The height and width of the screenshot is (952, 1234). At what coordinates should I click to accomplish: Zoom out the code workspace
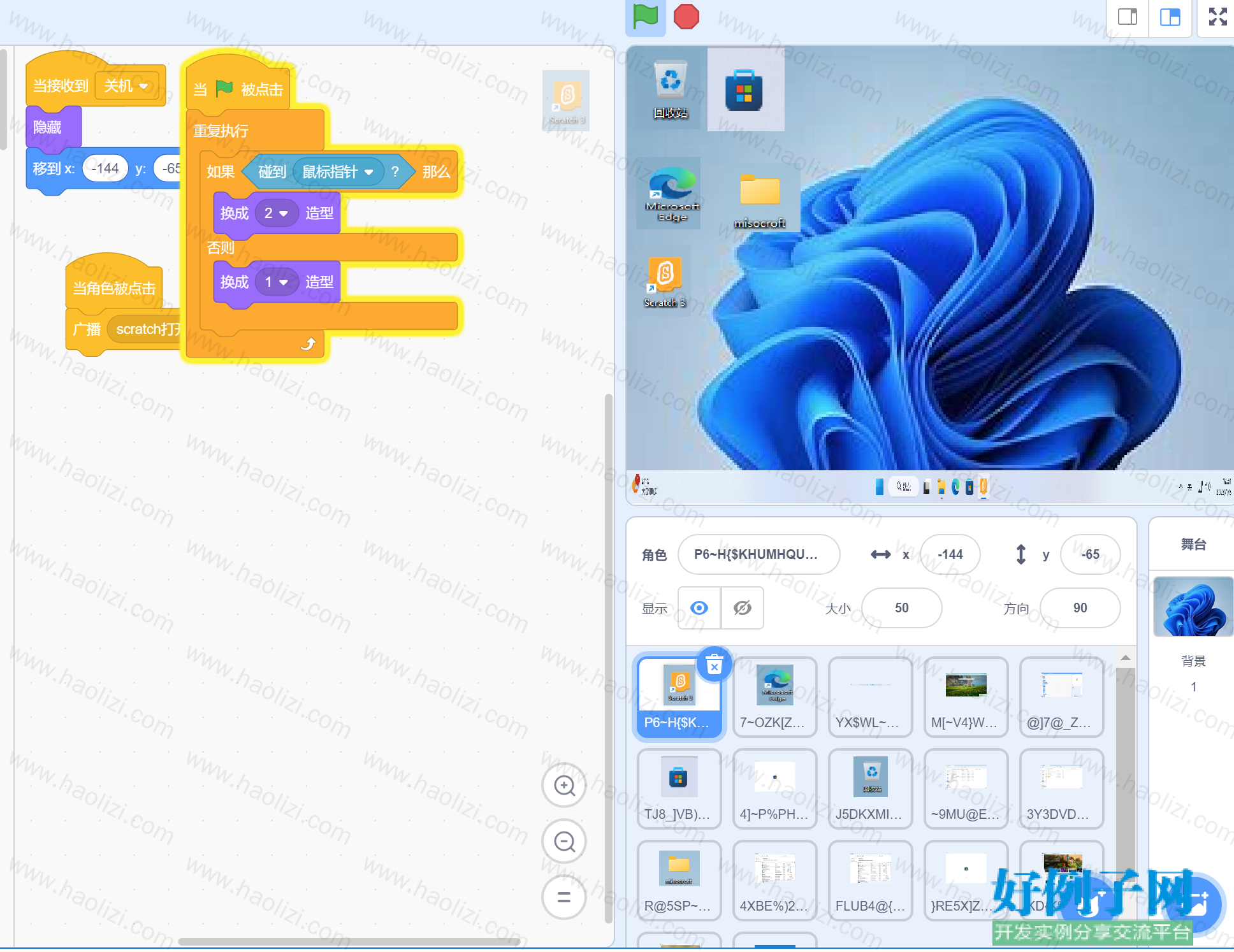tap(564, 841)
